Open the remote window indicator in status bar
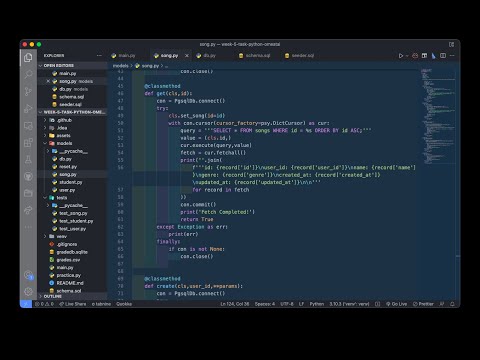Screen dimensions: 480x360 pos(26,304)
